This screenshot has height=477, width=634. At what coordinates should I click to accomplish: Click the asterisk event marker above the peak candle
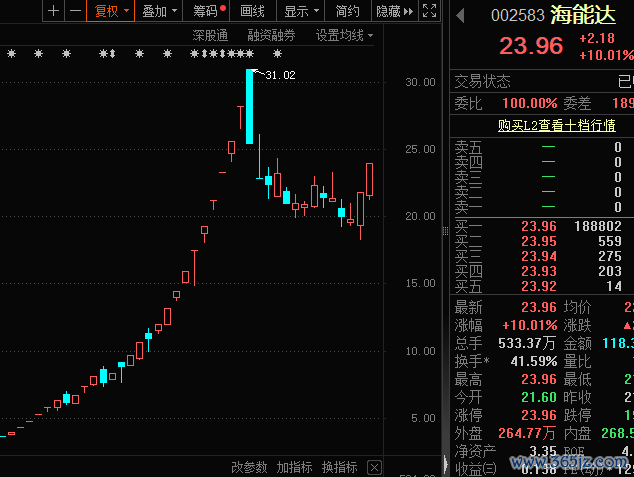click(250, 54)
